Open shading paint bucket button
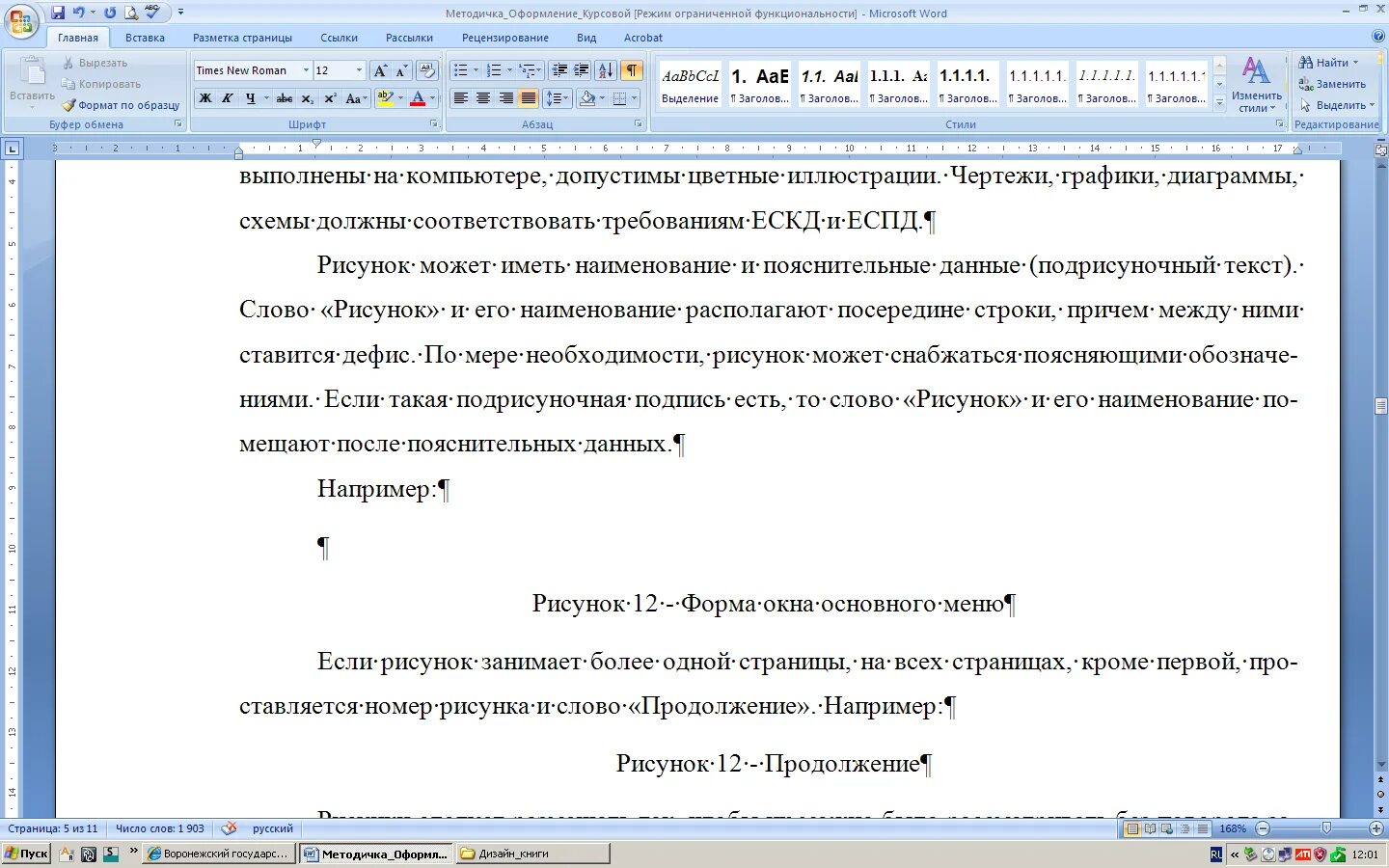The height and width of the screenshot is (868, 1389). [587, 98]
